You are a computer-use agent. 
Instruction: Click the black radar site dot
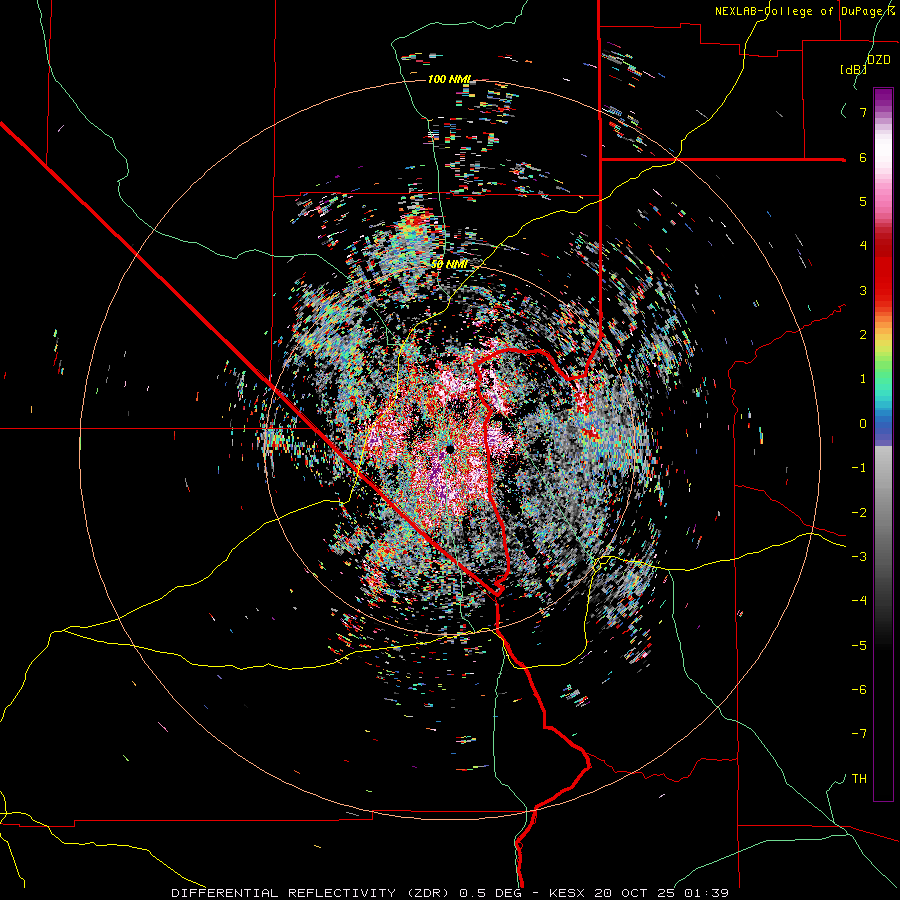click(x=450, y=449)
